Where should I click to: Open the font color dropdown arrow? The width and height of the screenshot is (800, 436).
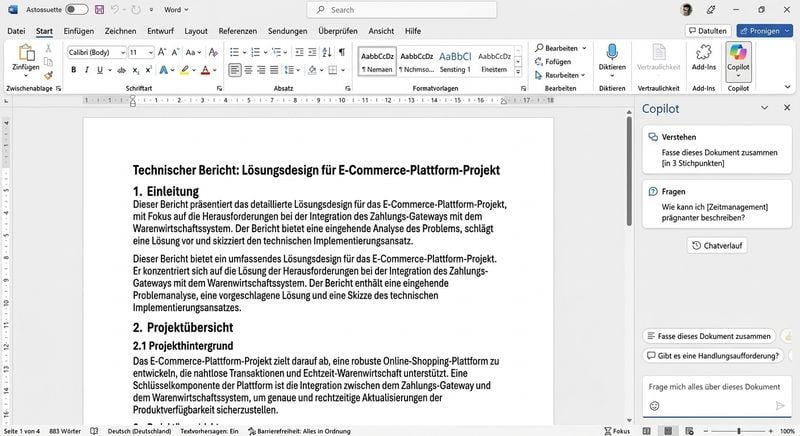215,70
